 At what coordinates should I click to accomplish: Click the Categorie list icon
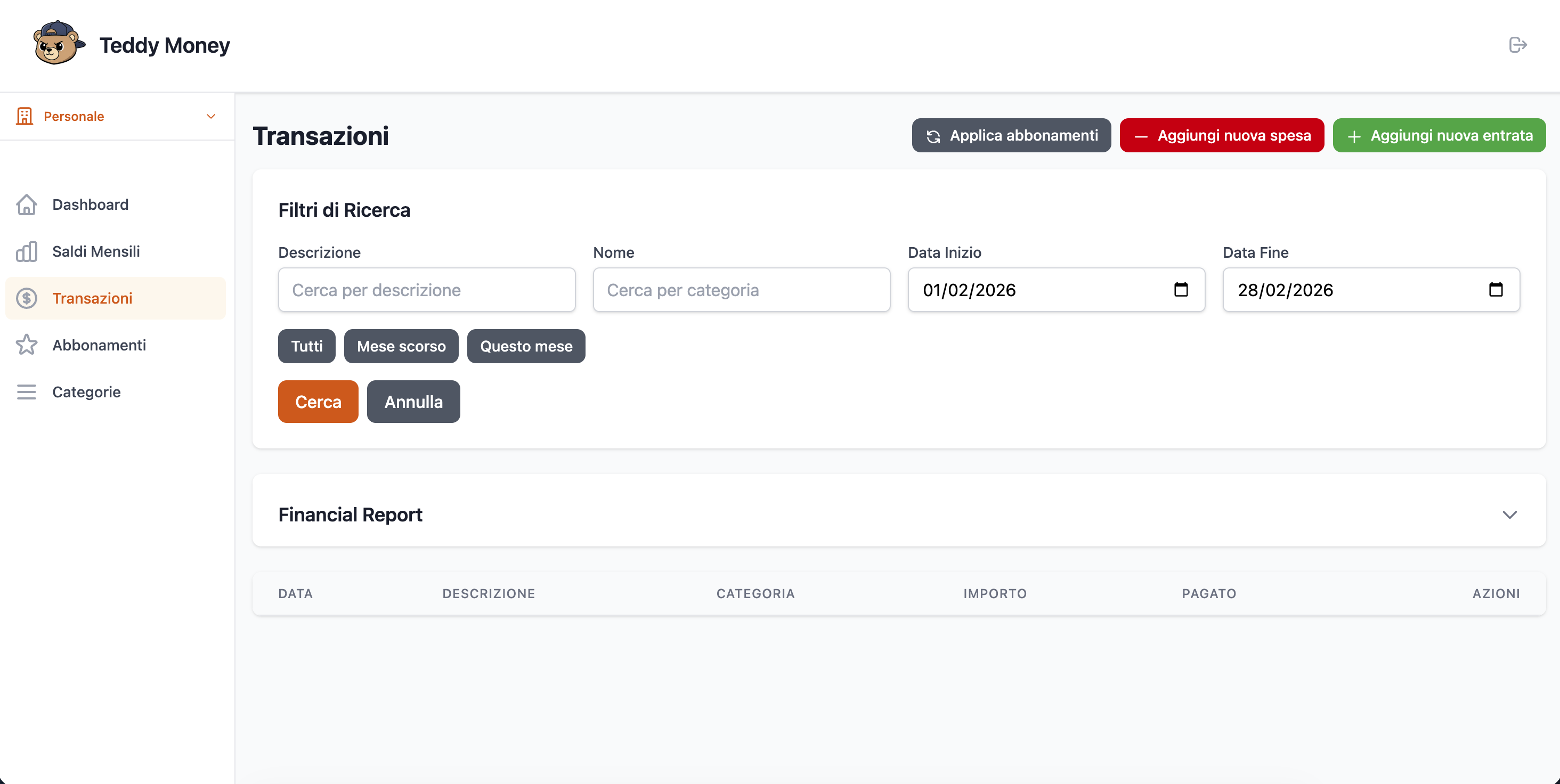tap(27, 391)
